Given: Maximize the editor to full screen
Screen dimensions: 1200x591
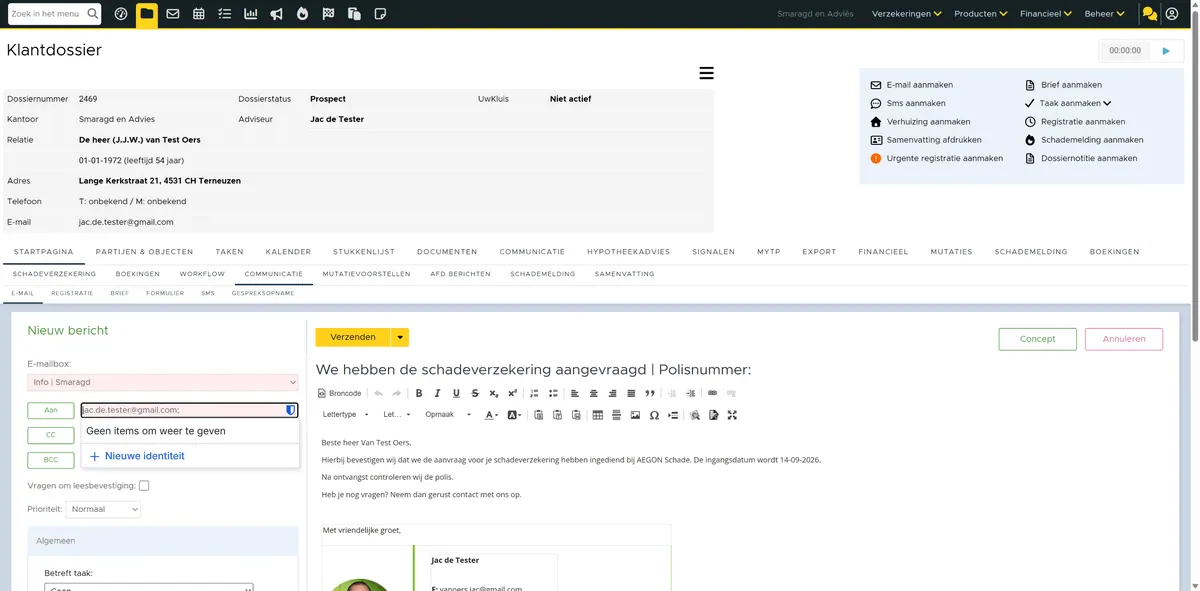Looking at the screenshot, I should 733,415.
